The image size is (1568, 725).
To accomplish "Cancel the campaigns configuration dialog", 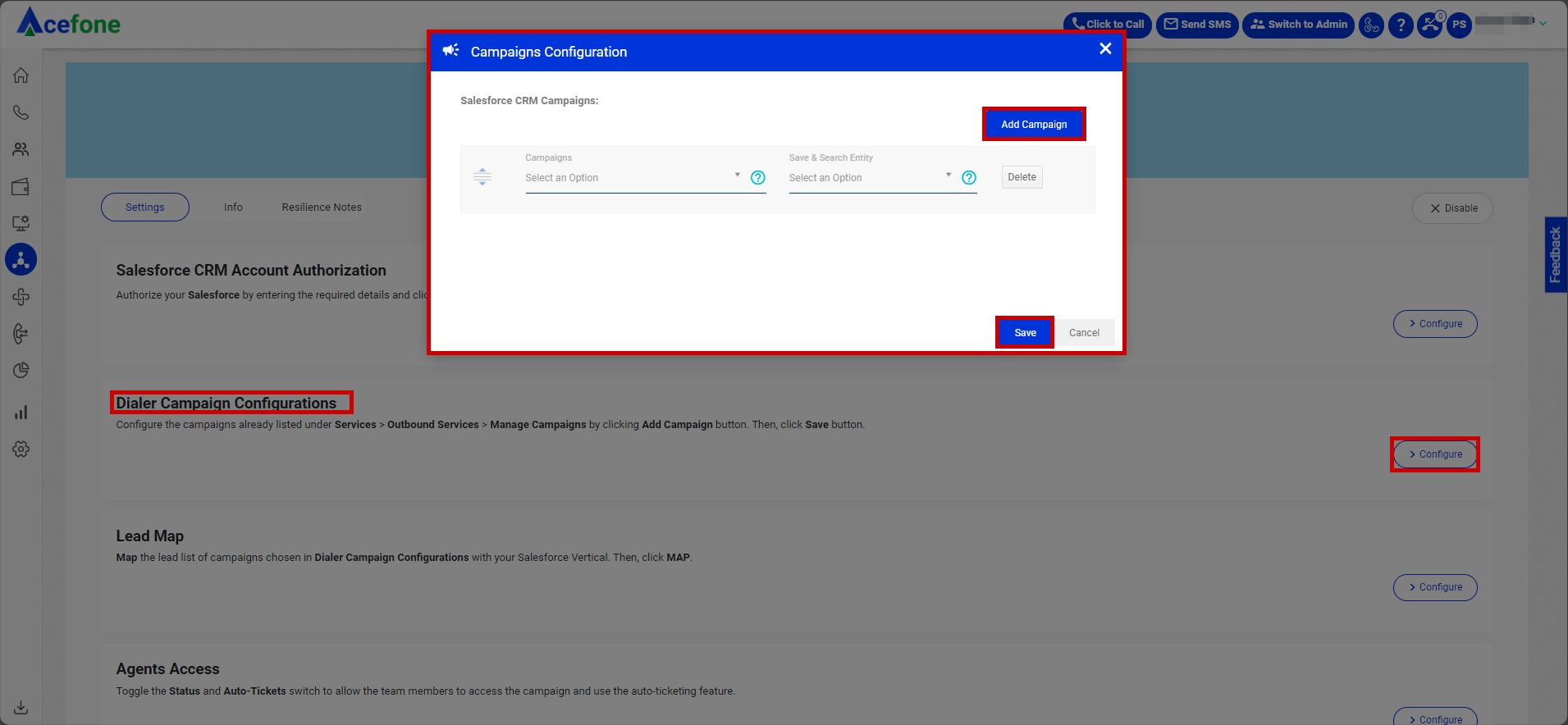I will (x=1084, y=332).
